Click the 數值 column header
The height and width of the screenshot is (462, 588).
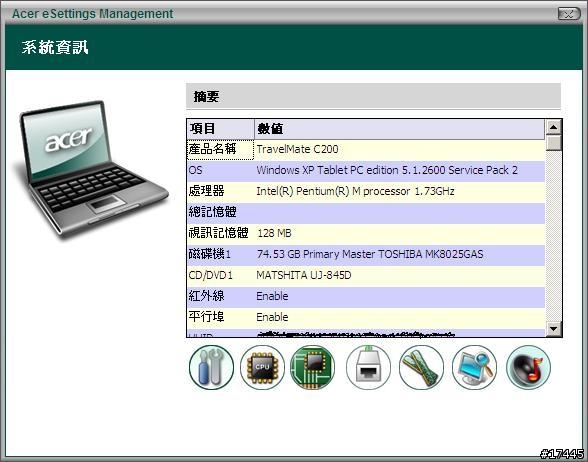coord(399,129)
